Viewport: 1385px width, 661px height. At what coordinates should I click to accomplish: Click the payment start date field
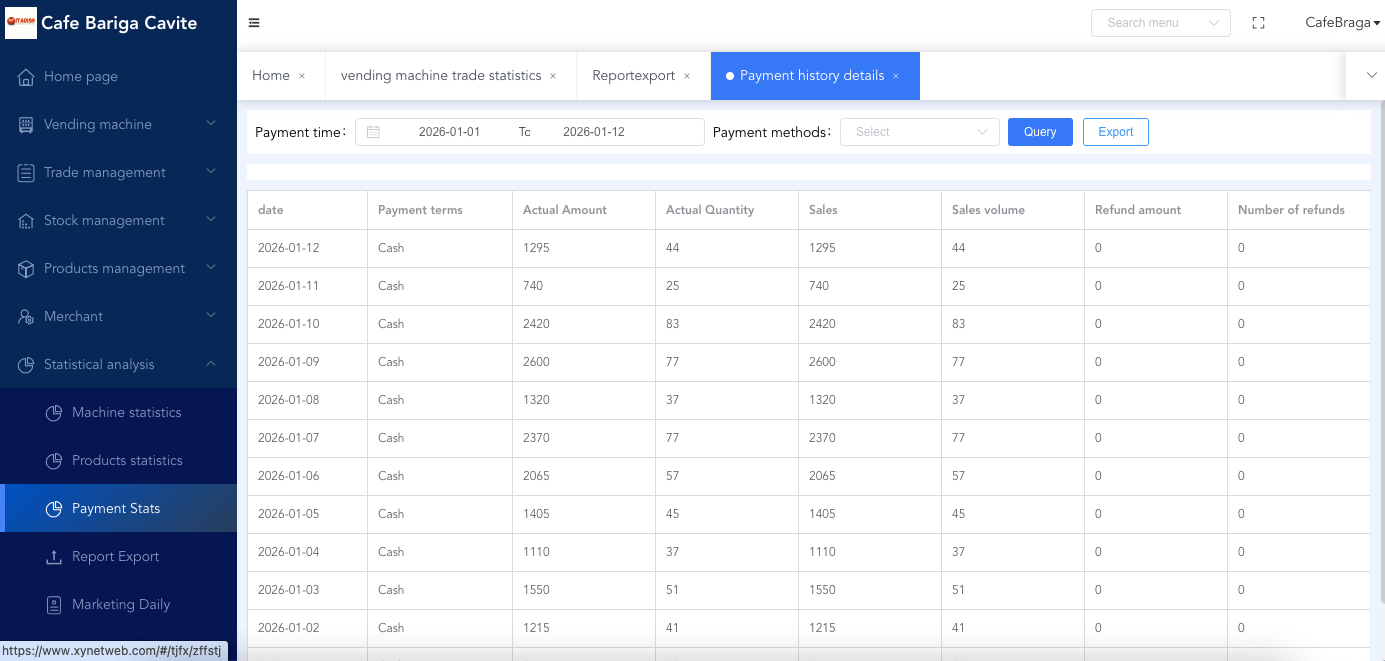(449, 132)
